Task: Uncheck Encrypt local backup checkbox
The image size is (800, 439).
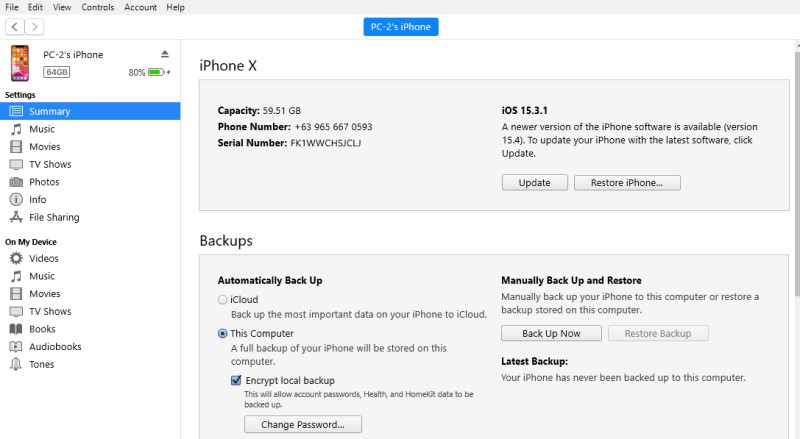Action: [237, 380]
